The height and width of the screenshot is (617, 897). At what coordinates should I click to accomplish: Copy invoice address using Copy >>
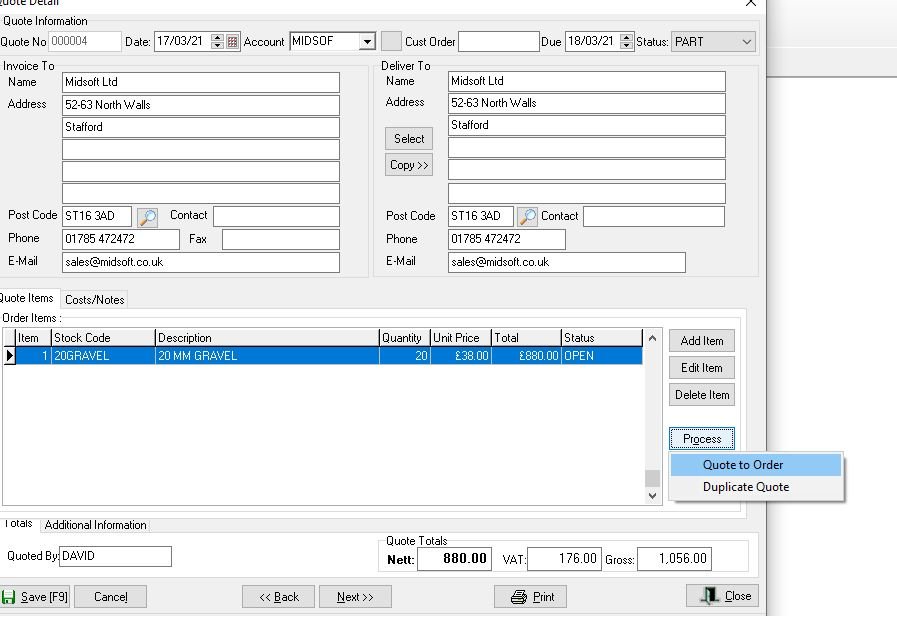[408, 165]
